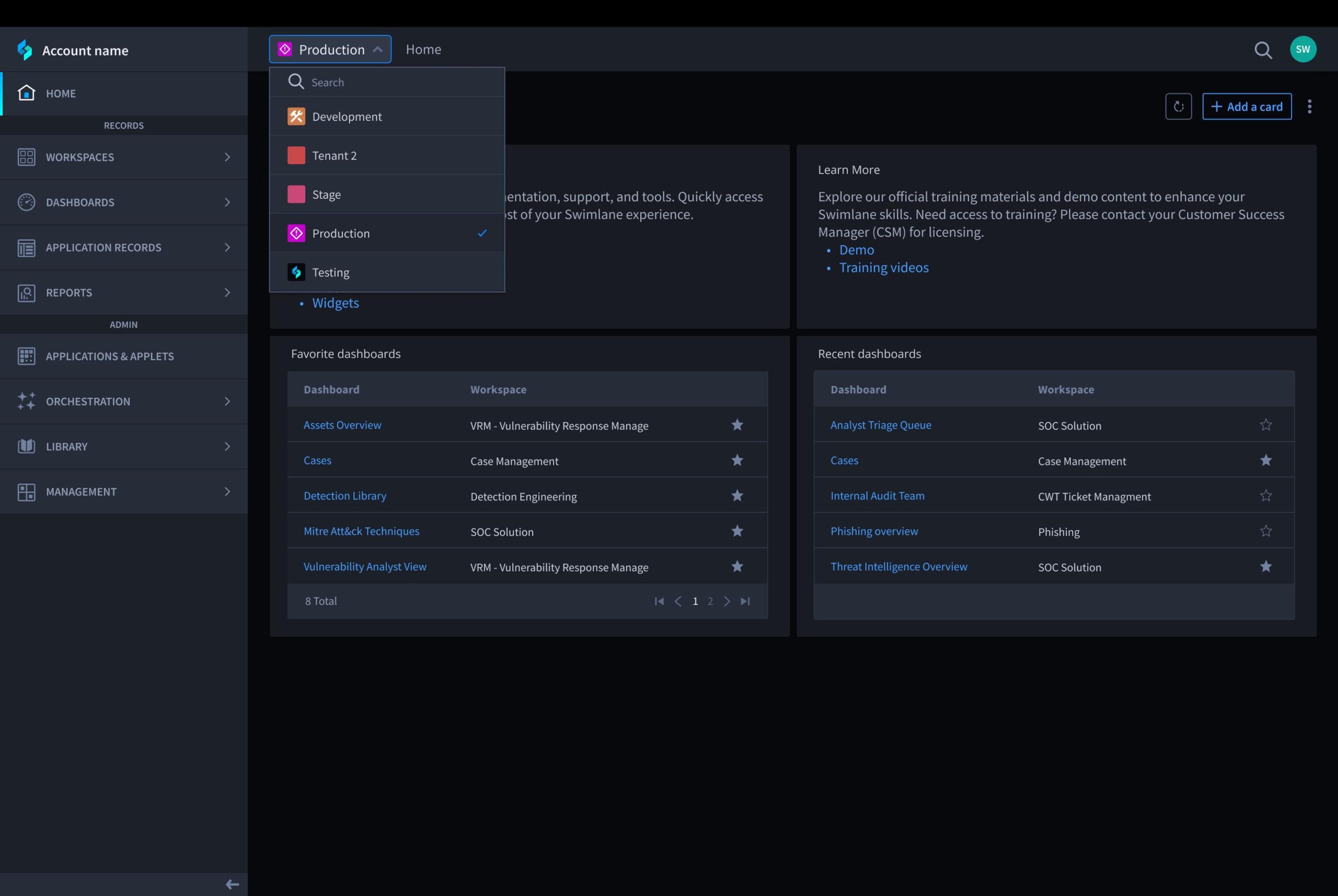Favorite the Analyst Triage Queue dashboard star
This screenshot has height=896, width=1338.
(x=1265, y=425)
